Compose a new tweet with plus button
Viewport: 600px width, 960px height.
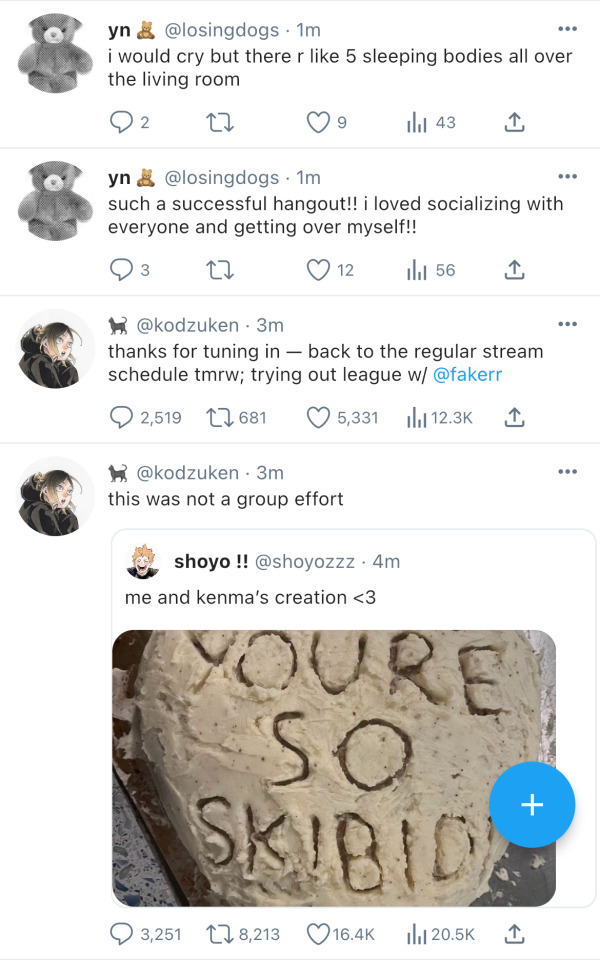point(532,805)
